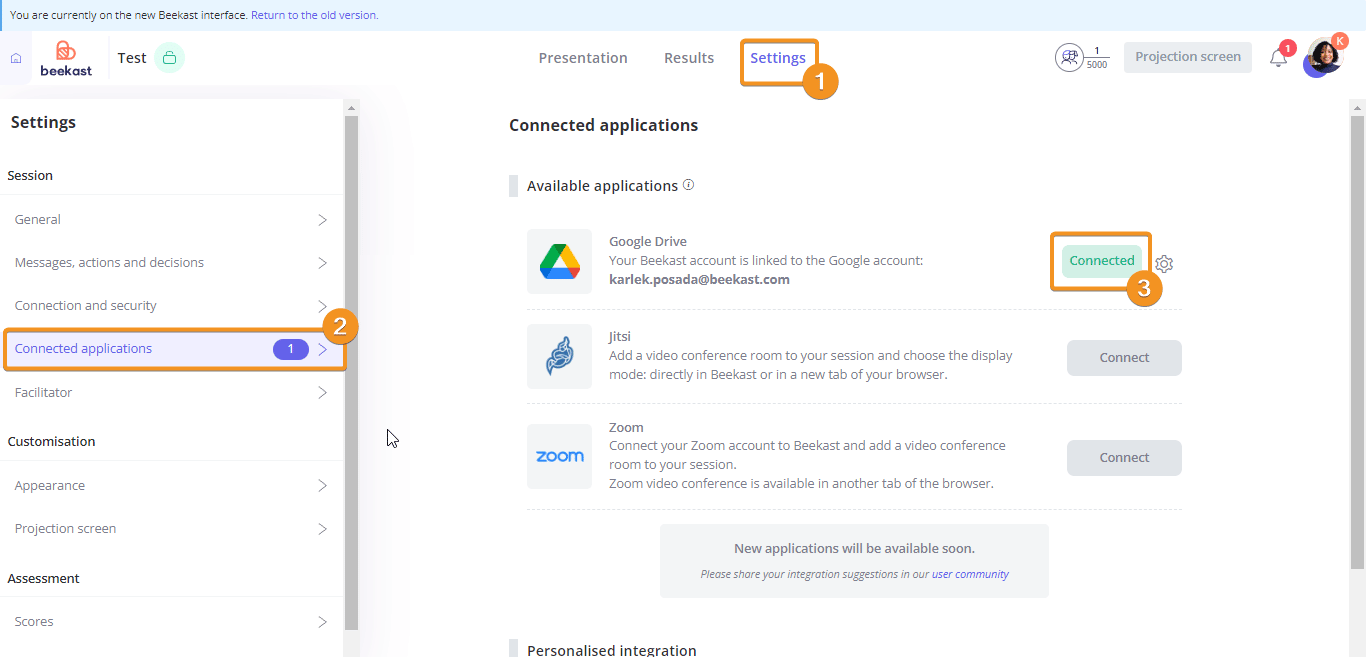The height and width of the screenshot is (657, 1366).
Task: Click the sidebar scrollbar
Action: (x=351, y=372)
